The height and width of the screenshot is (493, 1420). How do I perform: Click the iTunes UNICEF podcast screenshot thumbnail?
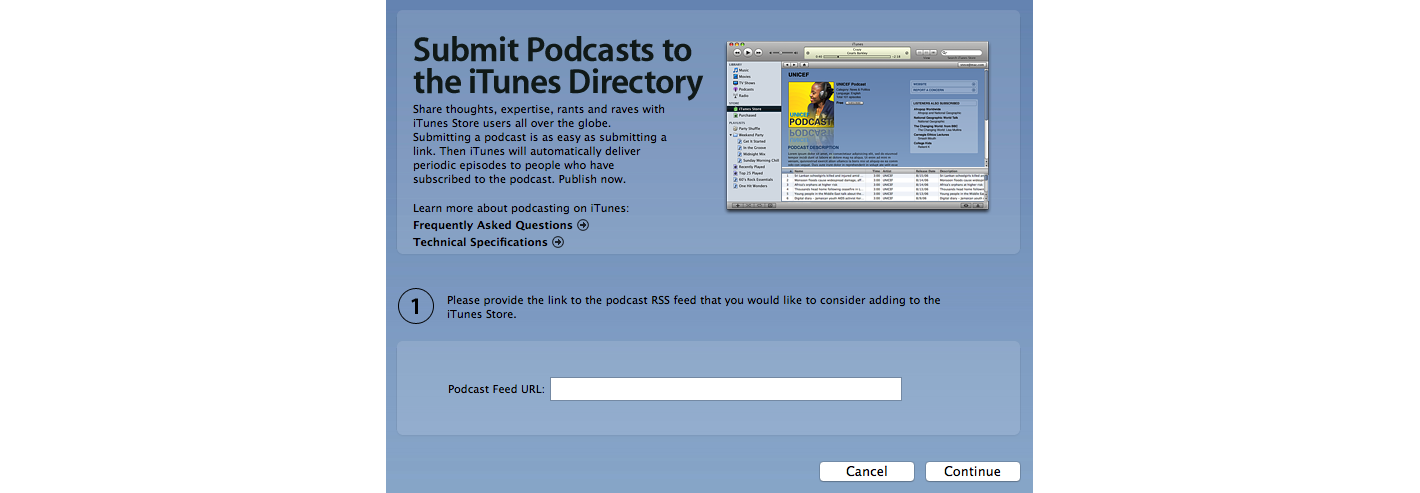[857, 126]
